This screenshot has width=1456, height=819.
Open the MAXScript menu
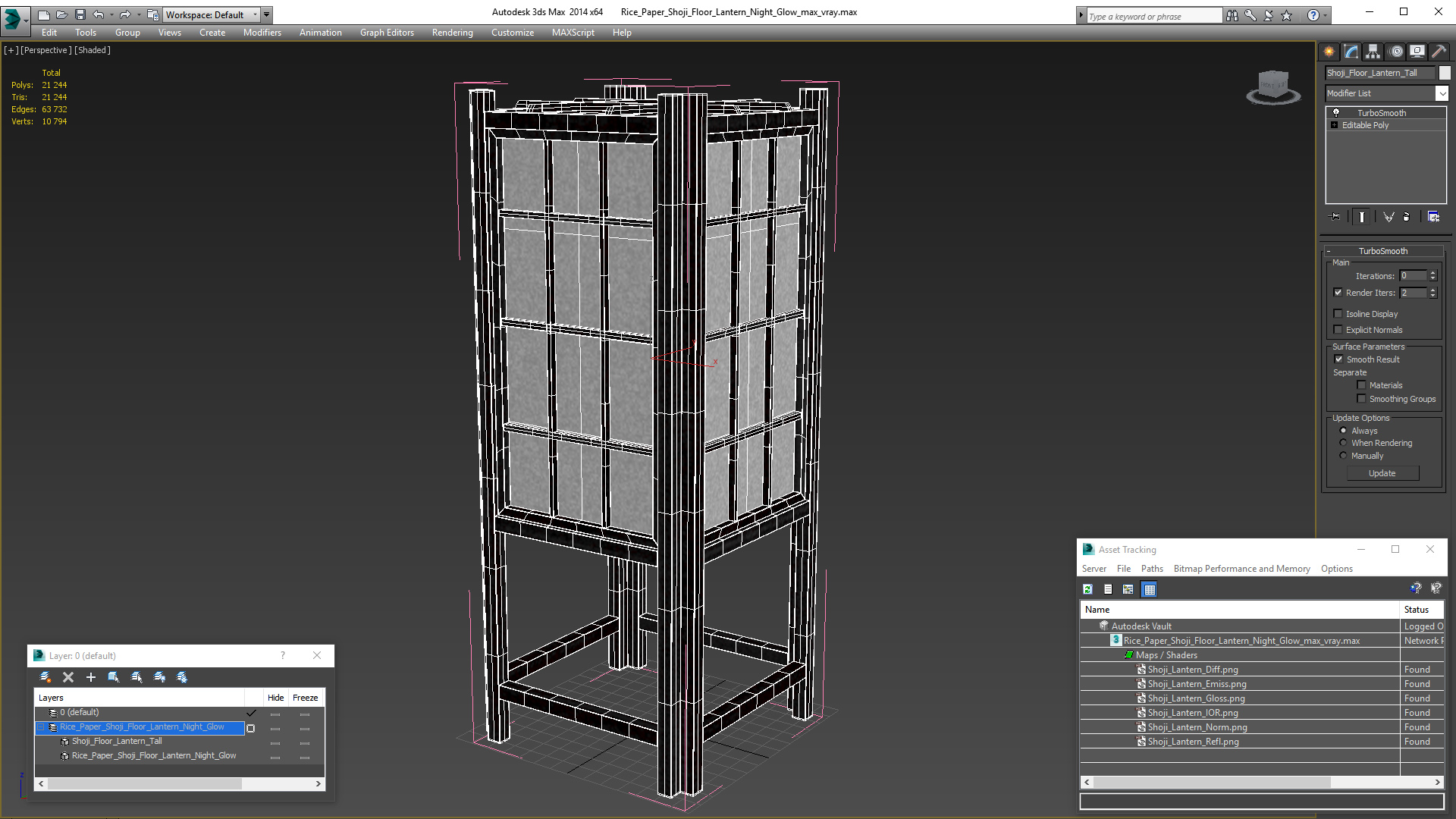[573, 33]
